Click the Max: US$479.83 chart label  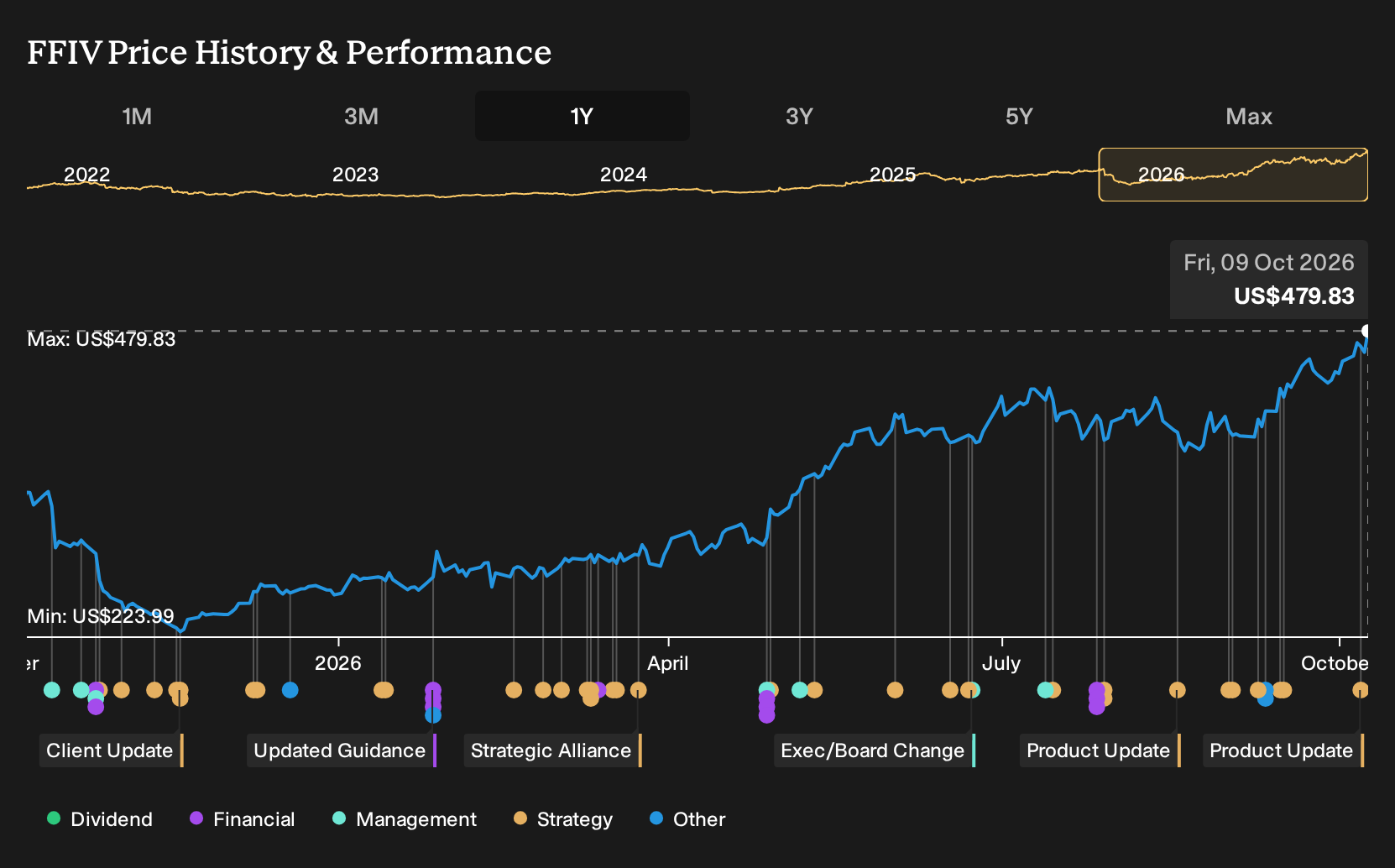102,339
